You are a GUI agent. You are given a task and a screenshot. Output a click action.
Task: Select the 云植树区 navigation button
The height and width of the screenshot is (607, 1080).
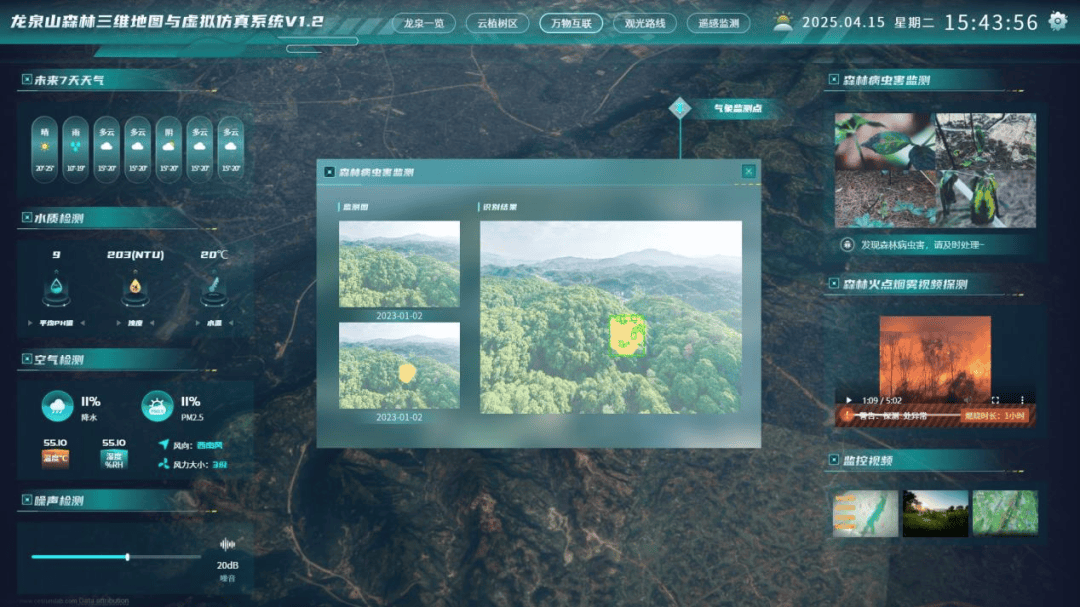pyautogui.click(x=497, y=23)
